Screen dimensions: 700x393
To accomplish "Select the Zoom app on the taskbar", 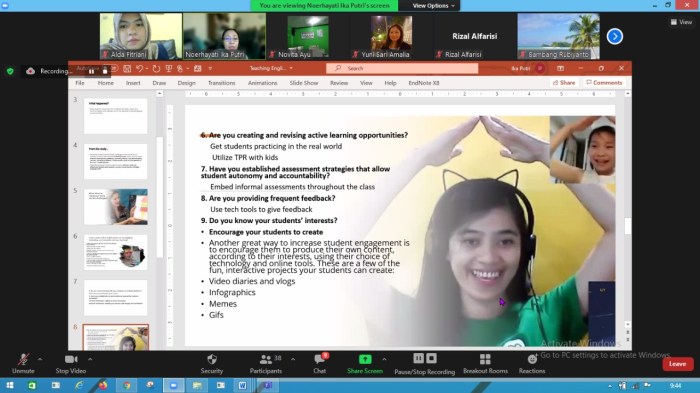I will tap(174, 385).
